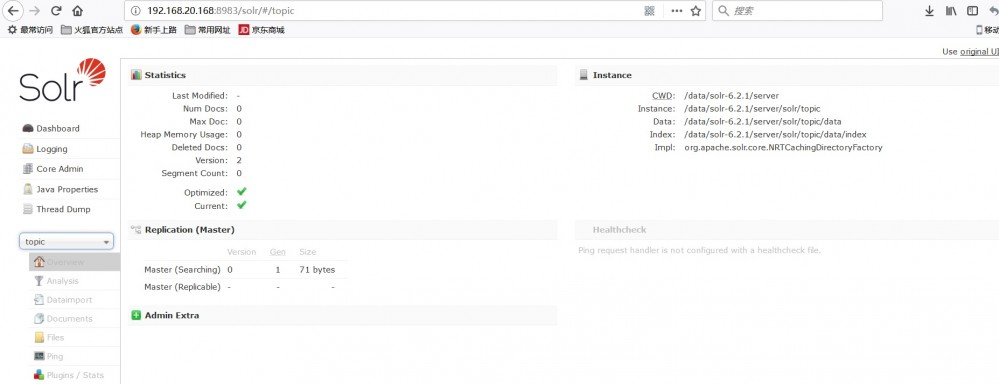Screen dimensions: 999x384
Task: Click the Solr logo
Action: (62, 80)
